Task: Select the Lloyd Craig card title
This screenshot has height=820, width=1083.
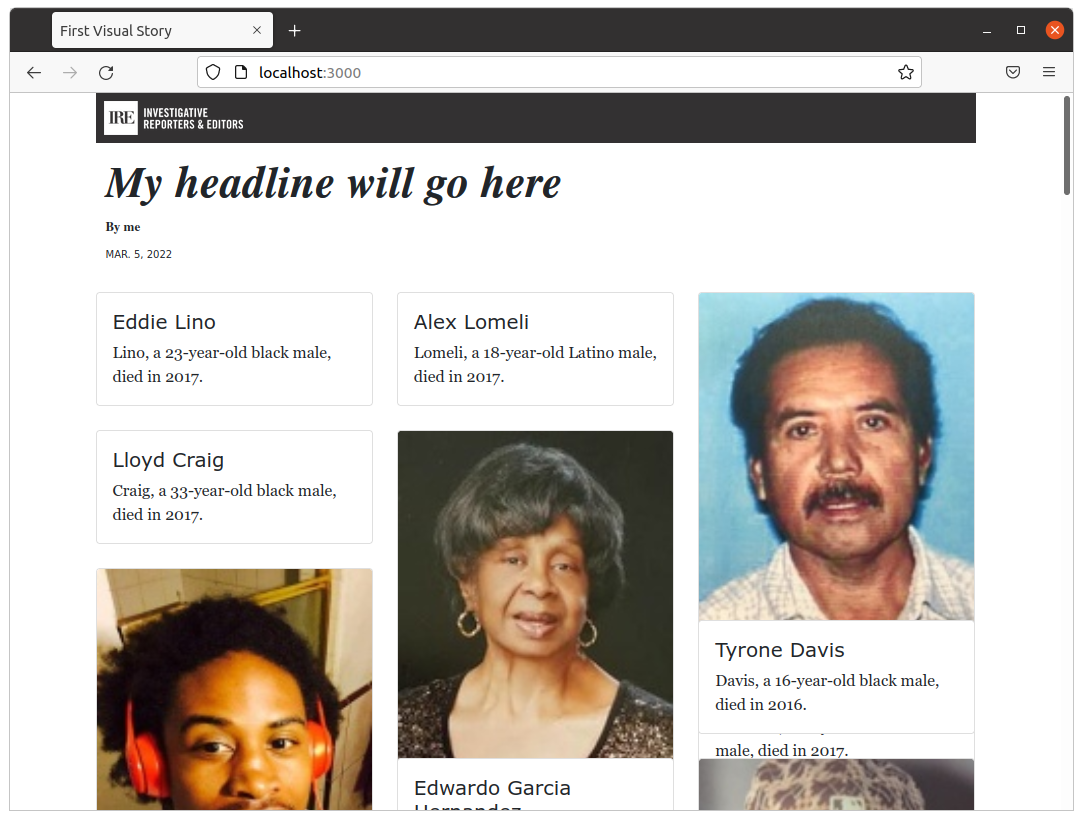Action: click(169, 460)
